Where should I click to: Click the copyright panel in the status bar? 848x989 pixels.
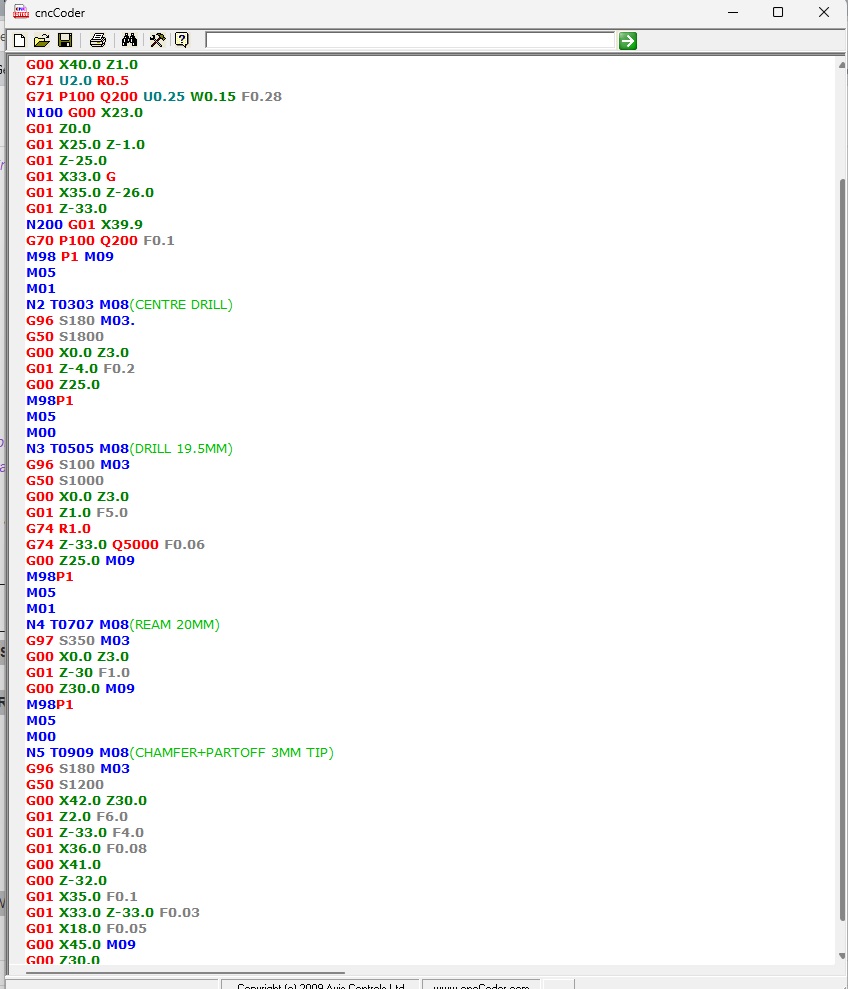pyautogui.click(x=320, y=986)
